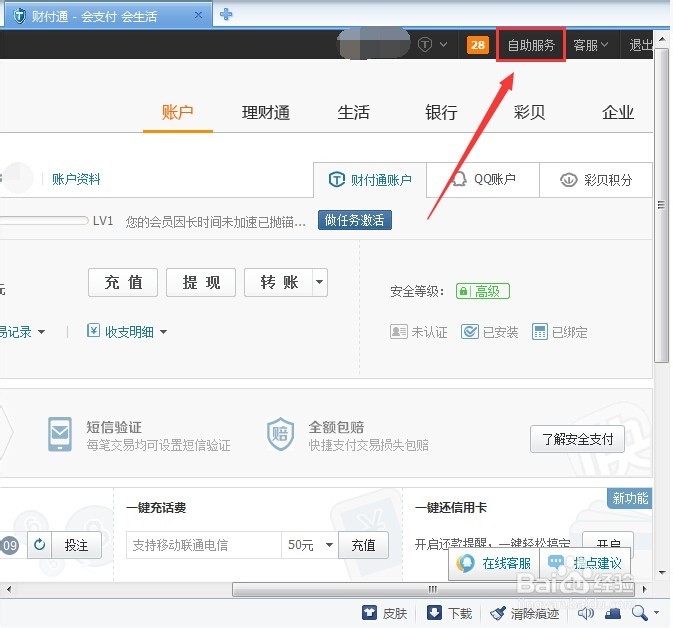Expand the 转账 dropdown arrow
Viewport: 673px width, 628px height.
[320, 282]
